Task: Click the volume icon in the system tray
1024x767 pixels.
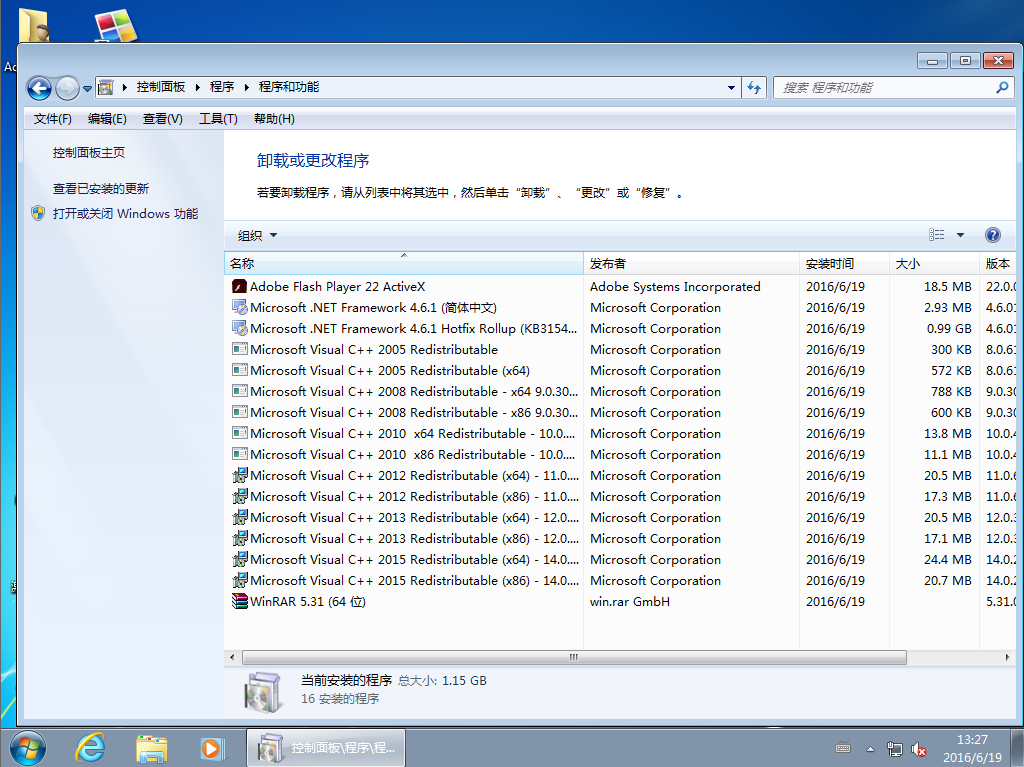Action: coord(919,748)
